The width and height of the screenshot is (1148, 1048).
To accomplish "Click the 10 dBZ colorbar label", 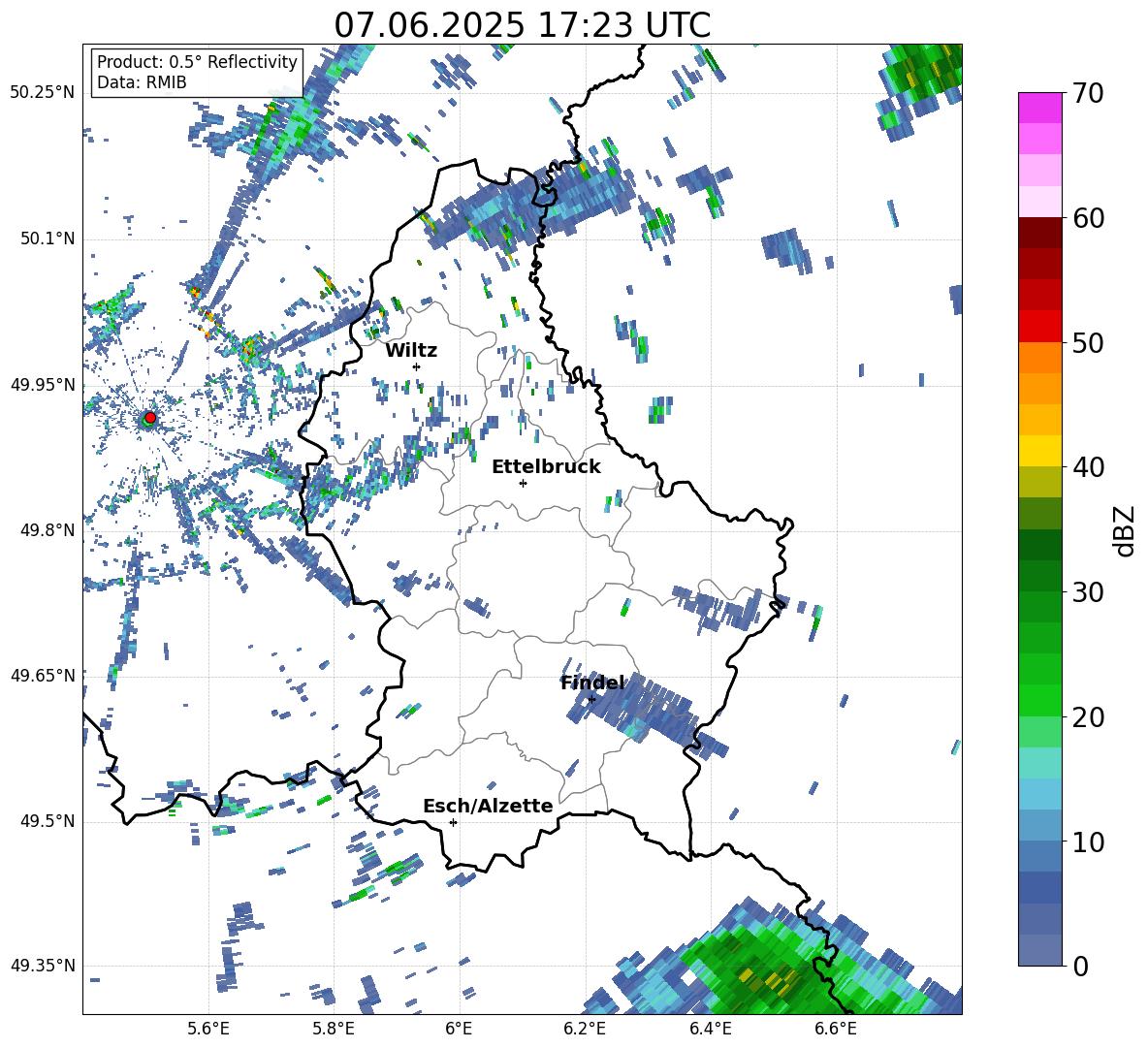I will (x=1088, y=842).
